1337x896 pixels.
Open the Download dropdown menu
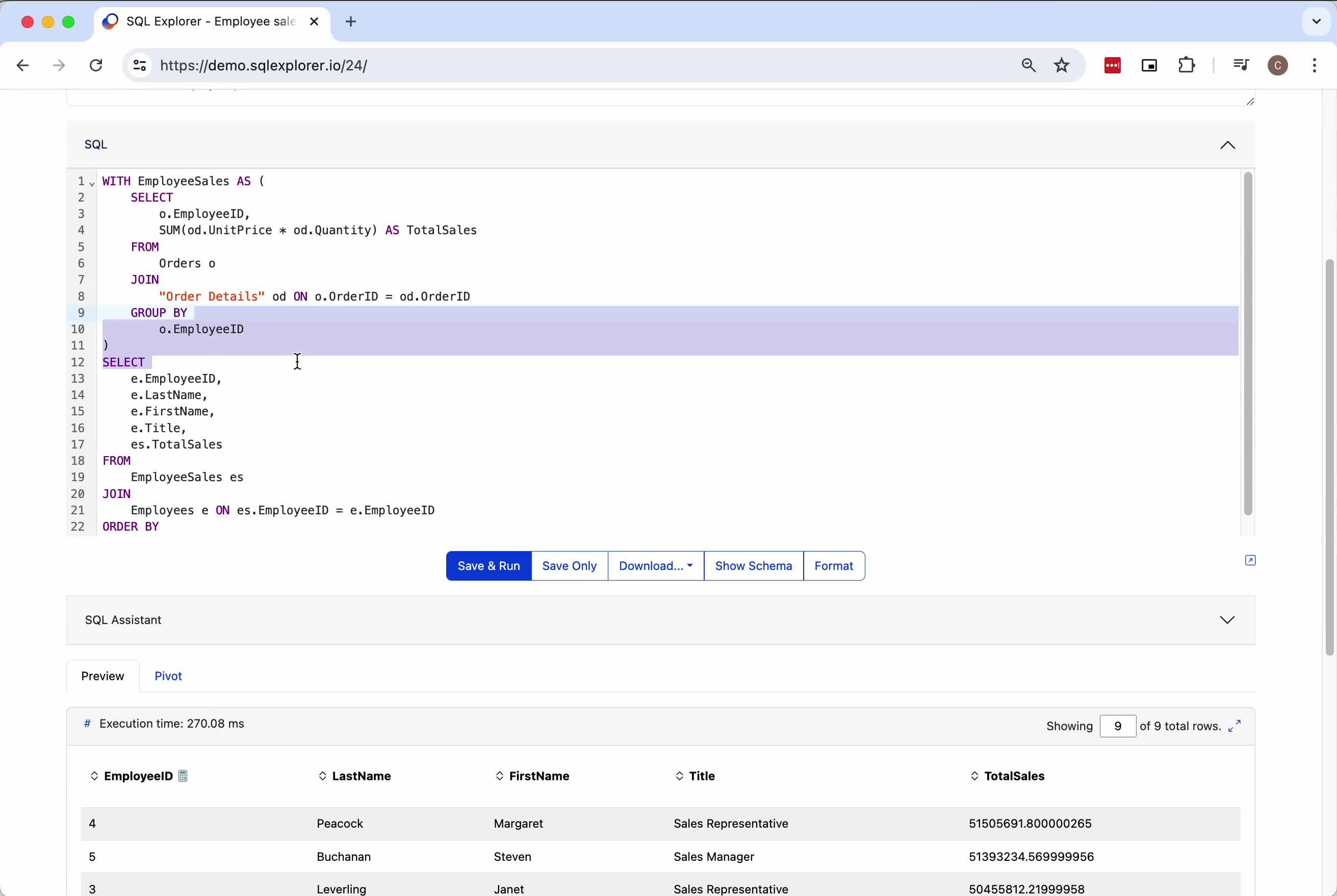[x=656, y=566]
